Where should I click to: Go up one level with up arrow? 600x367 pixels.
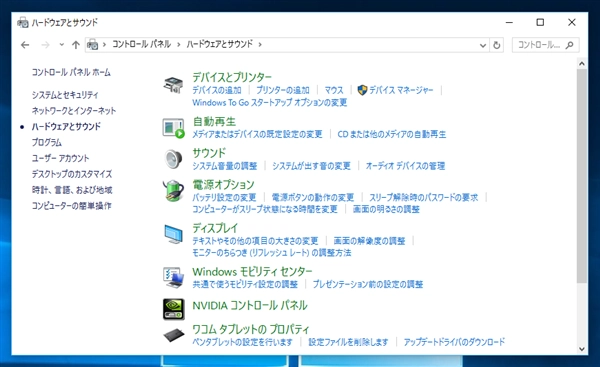[76, 45]
